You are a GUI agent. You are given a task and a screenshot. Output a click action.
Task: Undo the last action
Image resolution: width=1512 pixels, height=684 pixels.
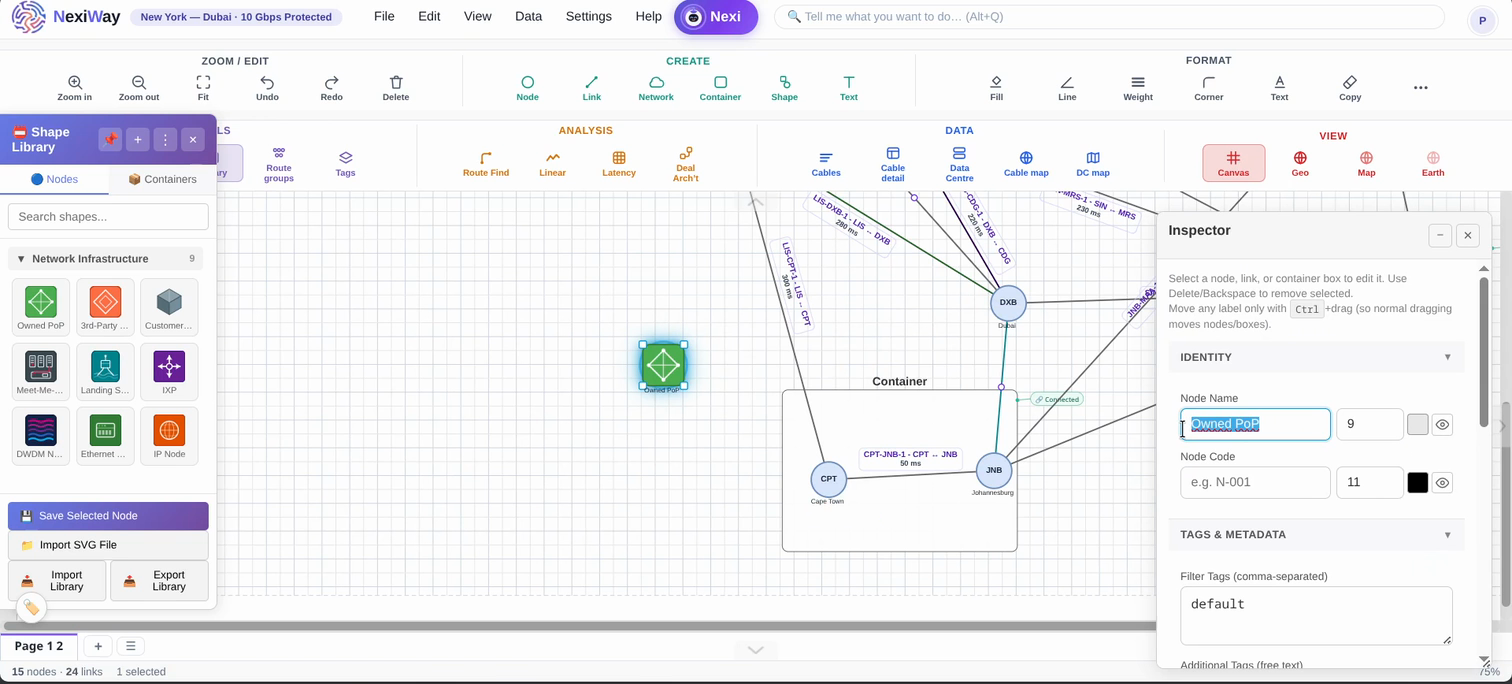coord(267,88)
